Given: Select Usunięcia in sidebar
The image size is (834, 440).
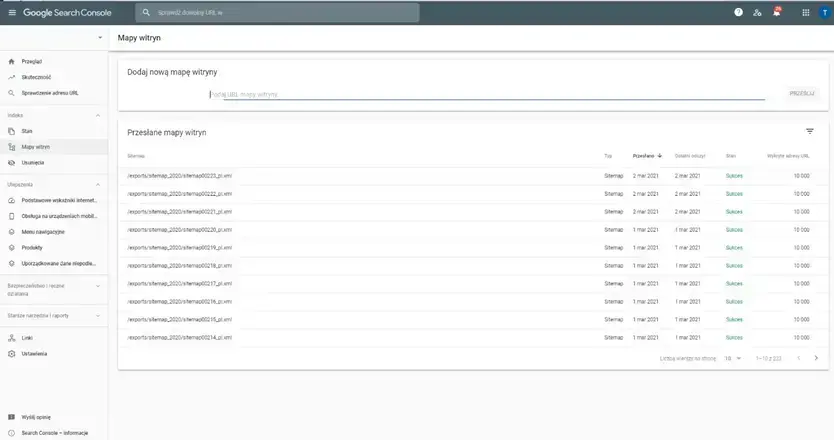Looking at the screenshot, I should tap(33, 162).
